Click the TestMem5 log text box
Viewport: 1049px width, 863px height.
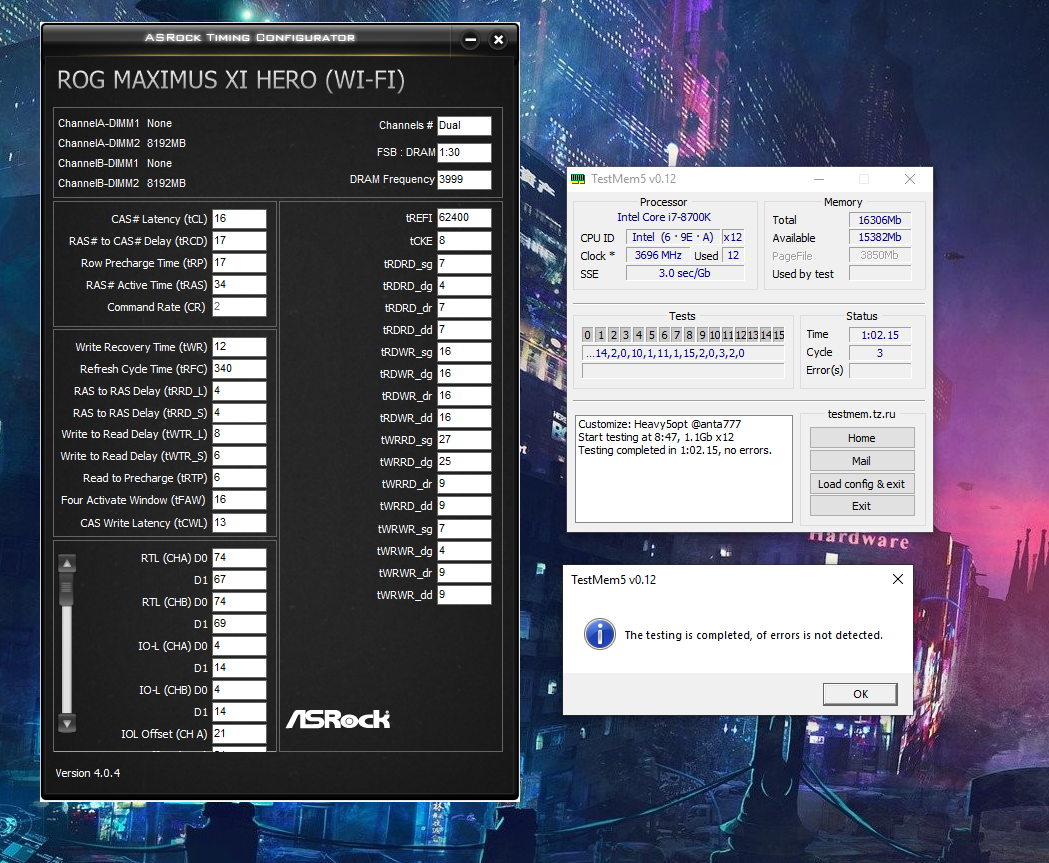684,468
